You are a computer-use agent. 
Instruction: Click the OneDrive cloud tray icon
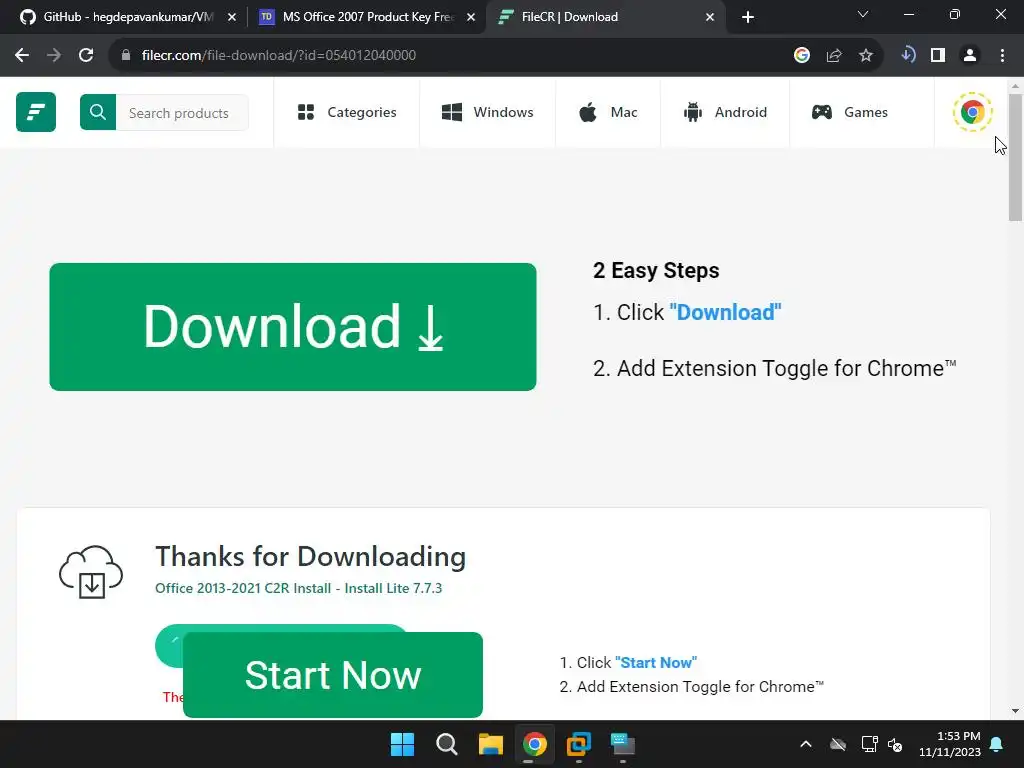point(838,744)
